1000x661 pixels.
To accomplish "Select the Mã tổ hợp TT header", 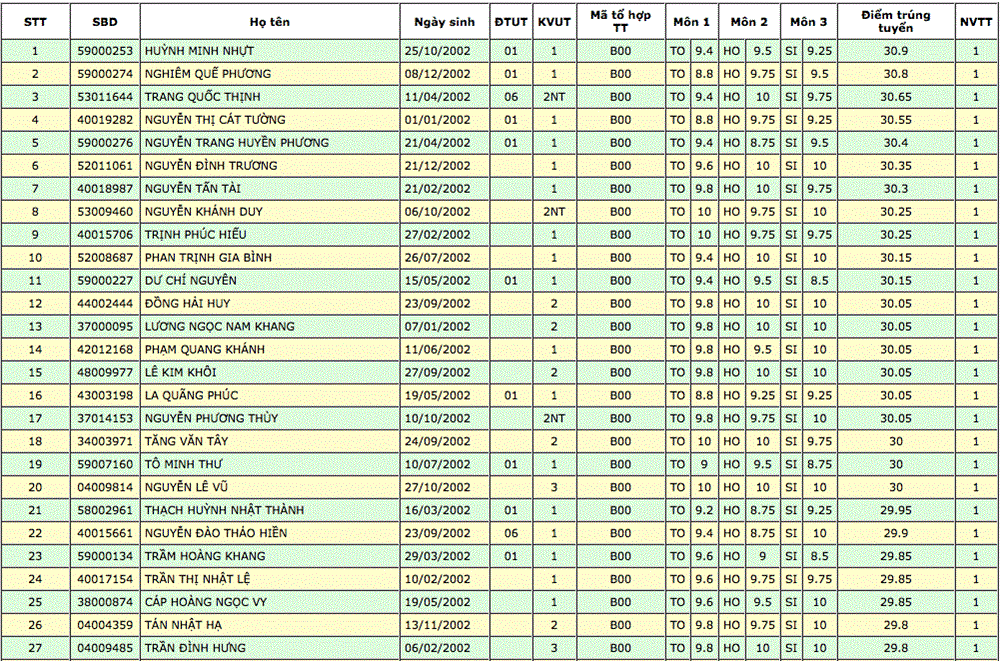I will 621,22.
